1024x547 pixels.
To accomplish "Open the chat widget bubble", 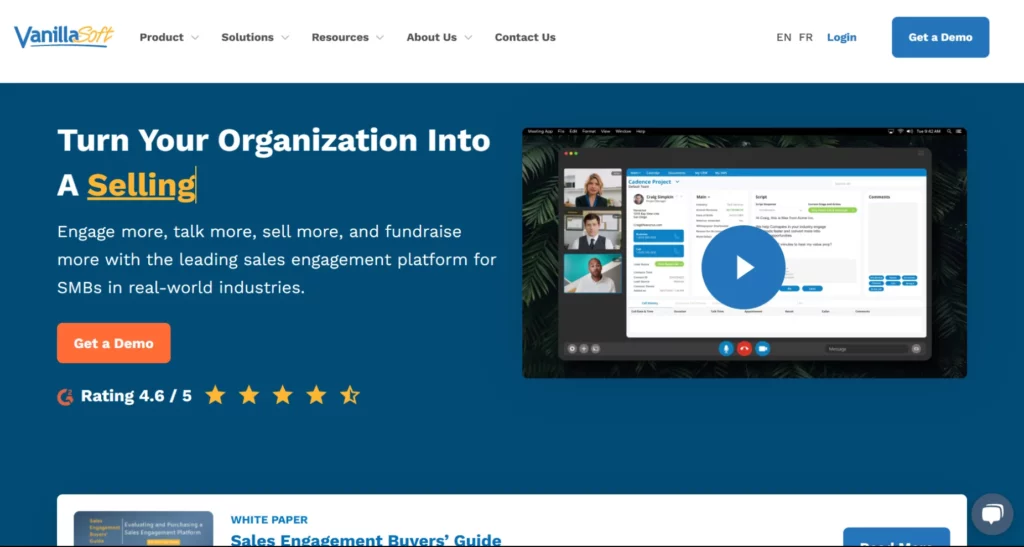I will (x=992, y=514).
